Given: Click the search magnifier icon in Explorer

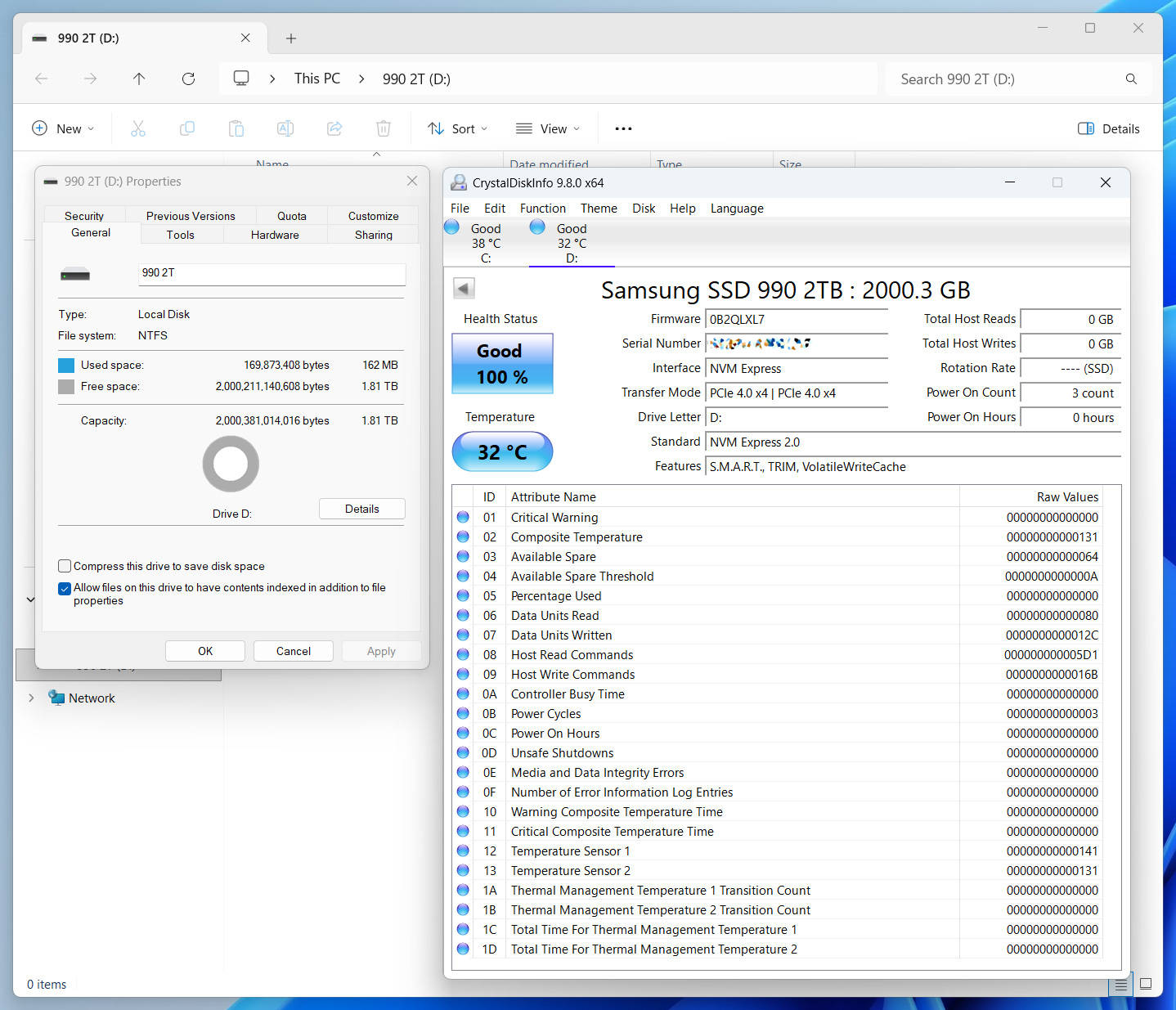Looking at the screenshot, I should [x=1131, y=79].
